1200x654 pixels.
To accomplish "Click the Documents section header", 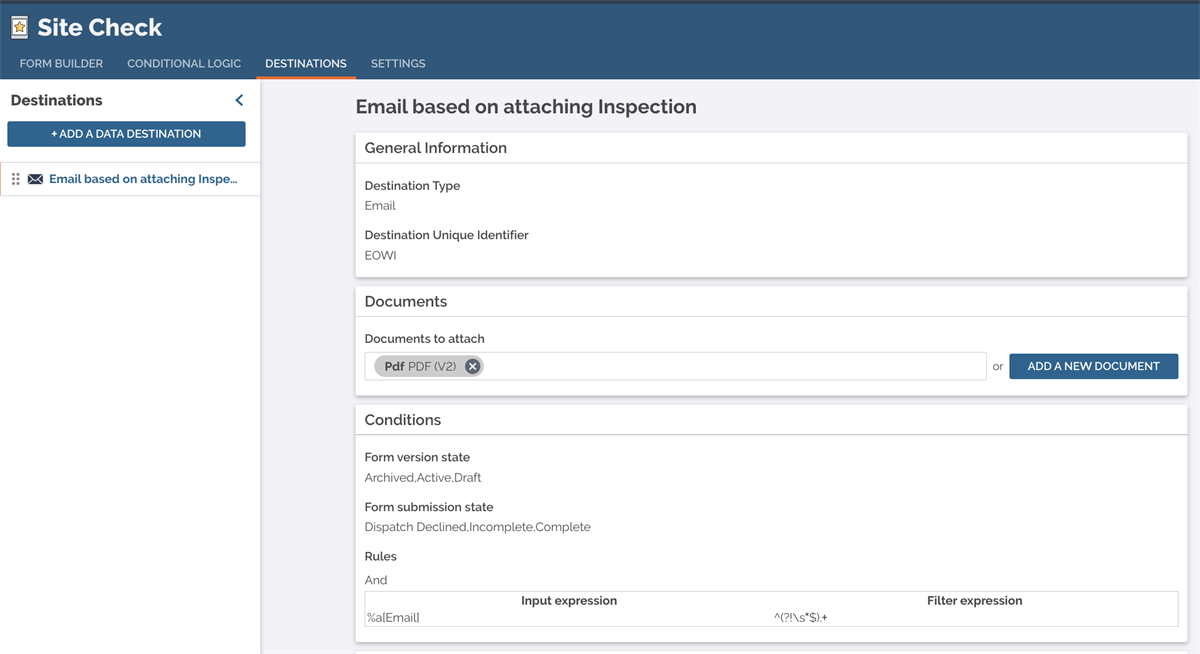I will [405, 301].
